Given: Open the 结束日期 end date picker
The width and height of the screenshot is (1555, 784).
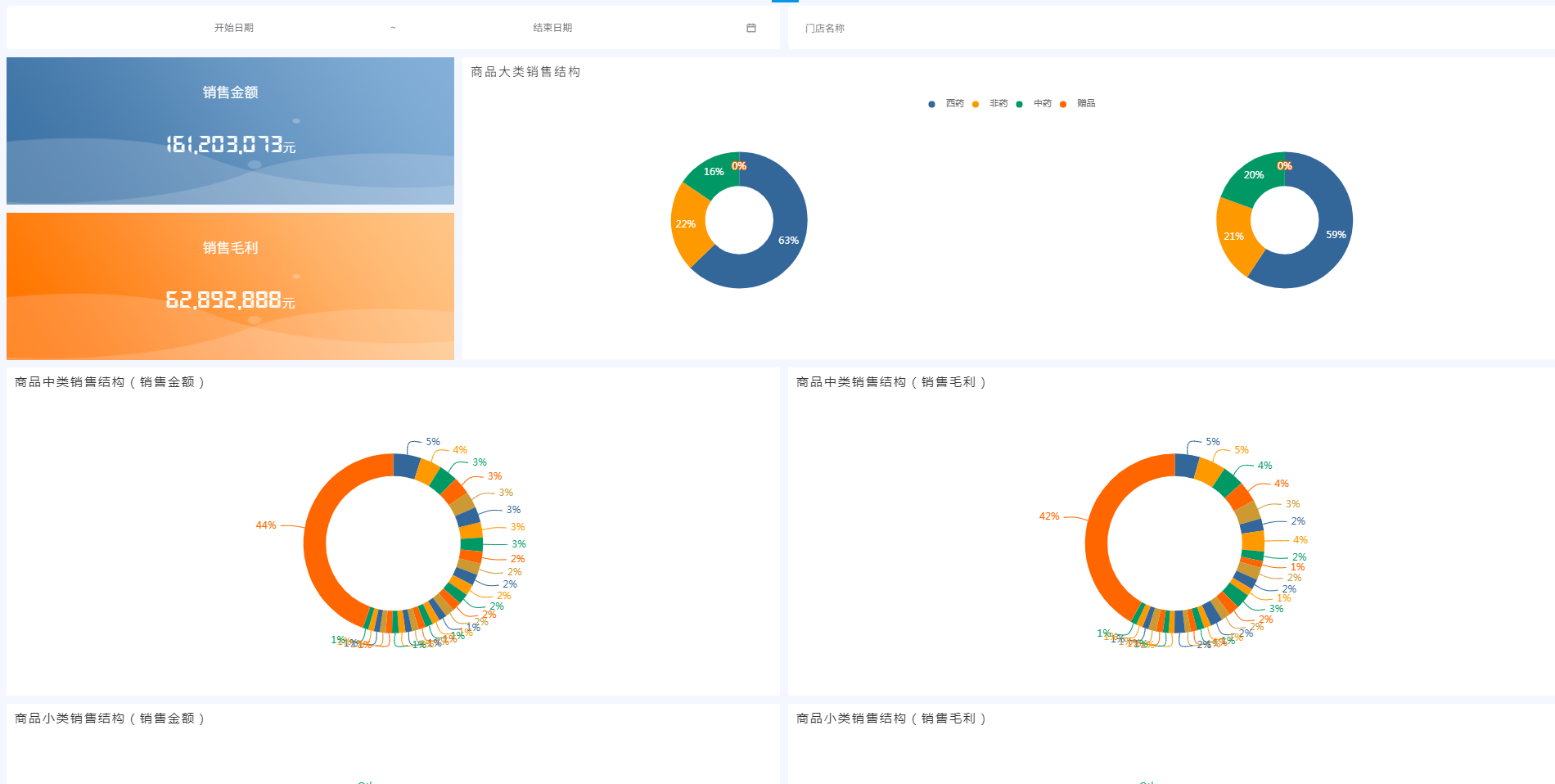Looking at the screenshot, I should 552,28.
